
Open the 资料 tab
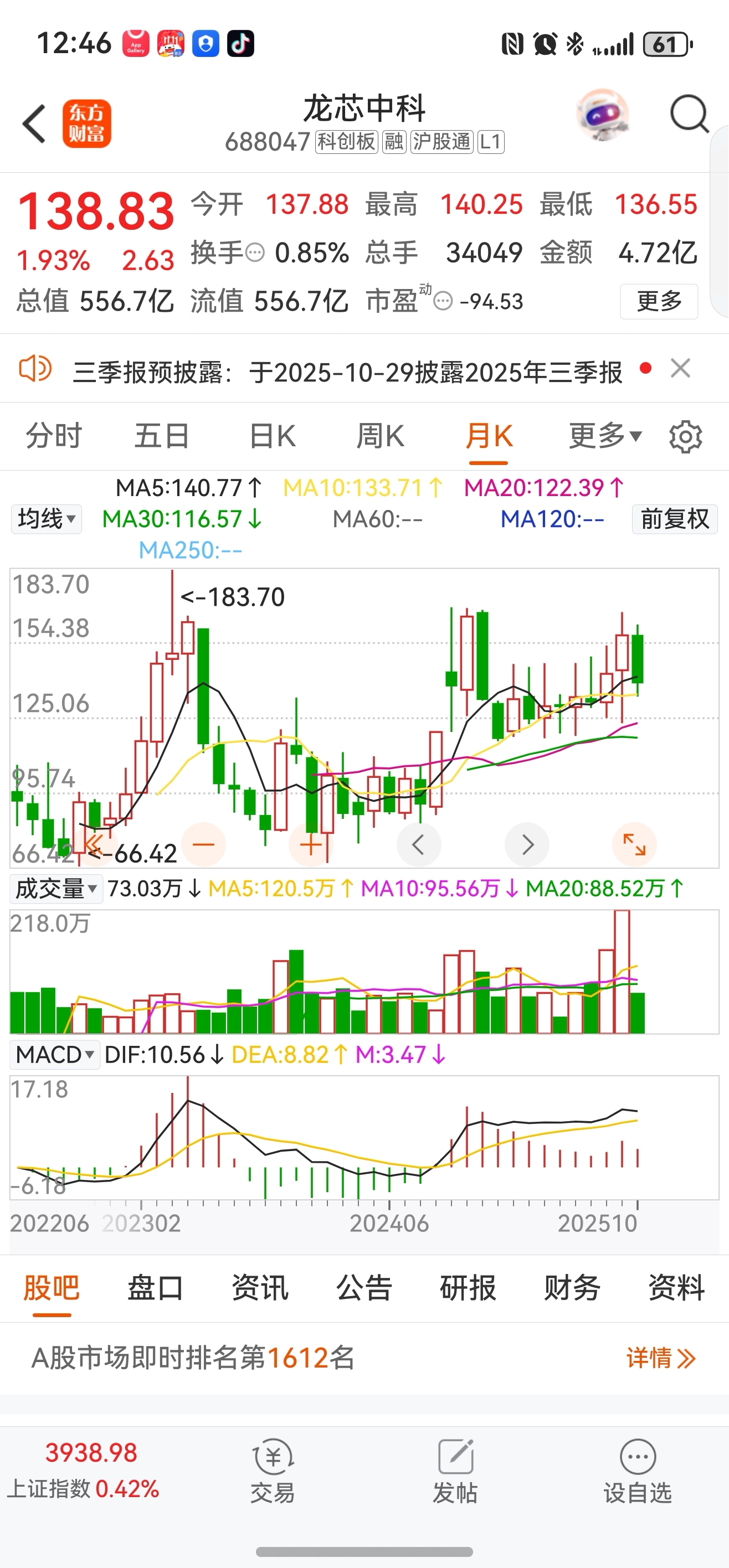click(676, 1287)
